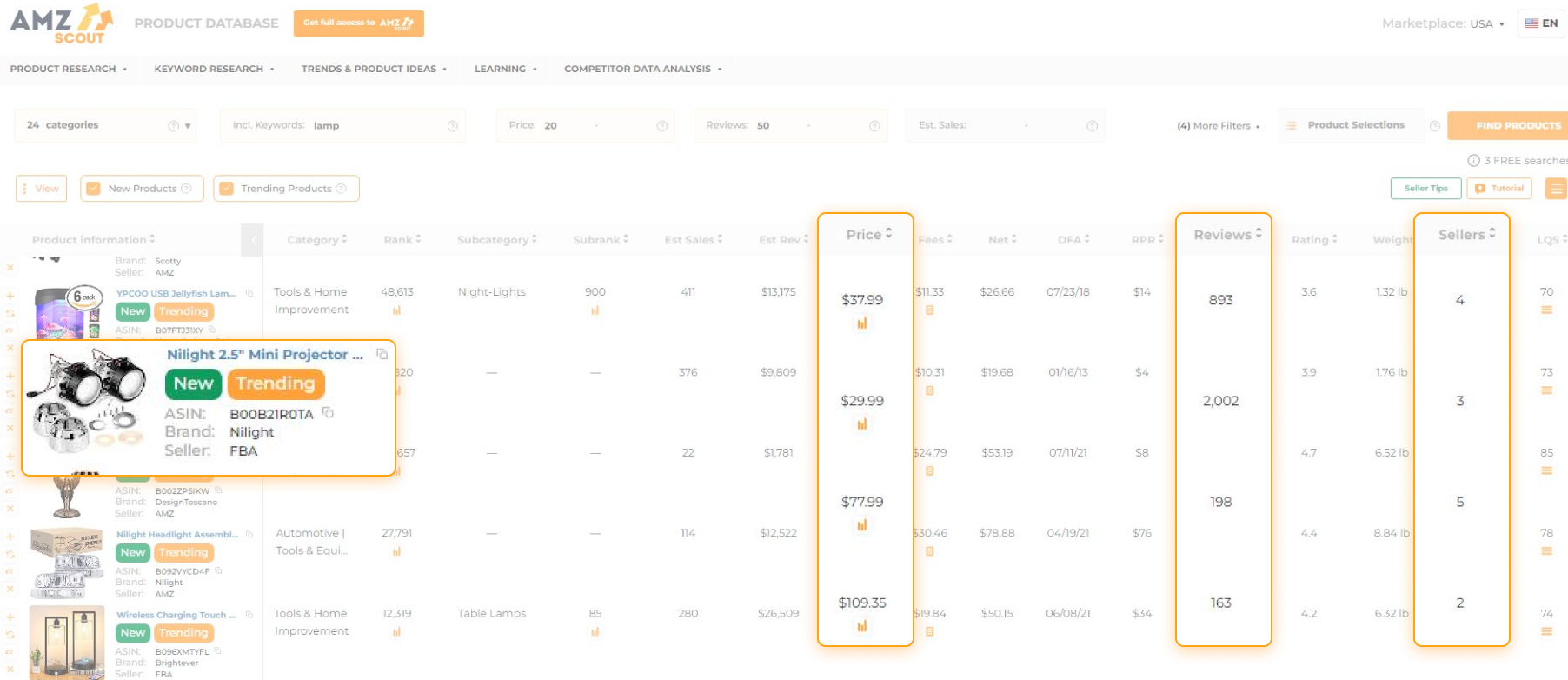Viewport: 1568px width, 680px height.
Task: Open rank history chart under 48,613
Action: tap(396, 310)
